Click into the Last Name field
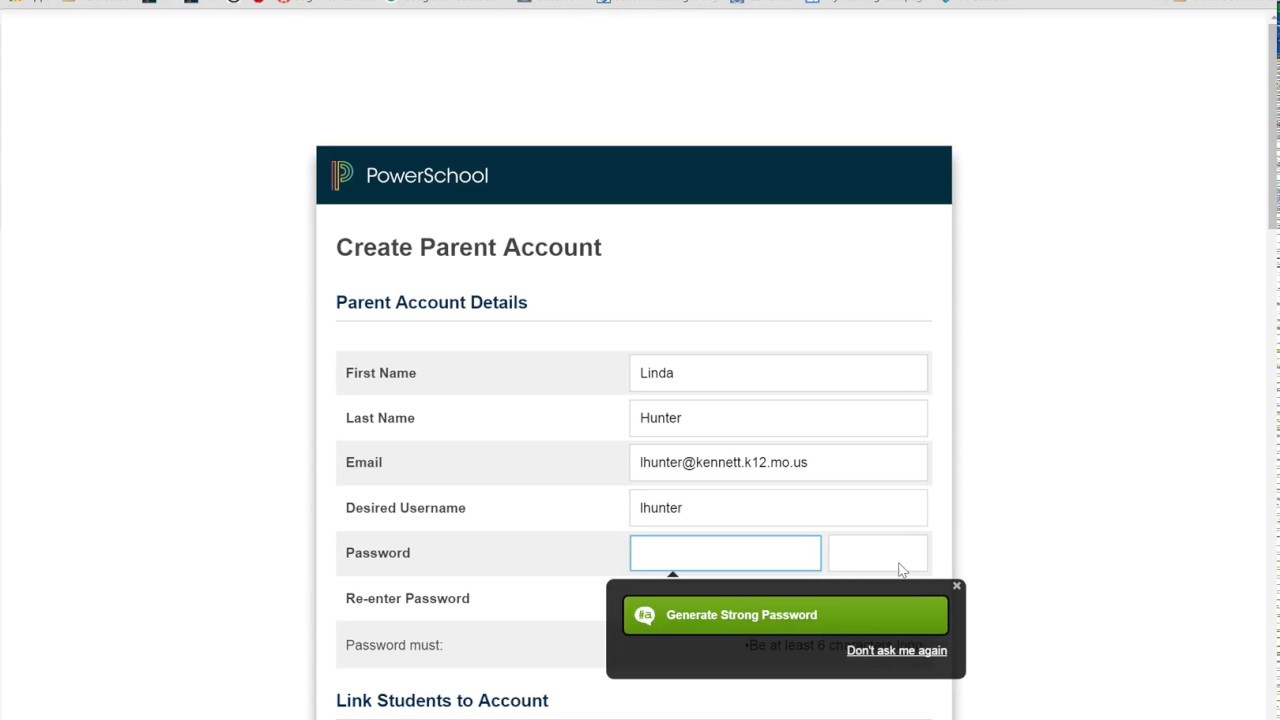This screenshot has height=720, width=1280. click(x=778, y=418)
